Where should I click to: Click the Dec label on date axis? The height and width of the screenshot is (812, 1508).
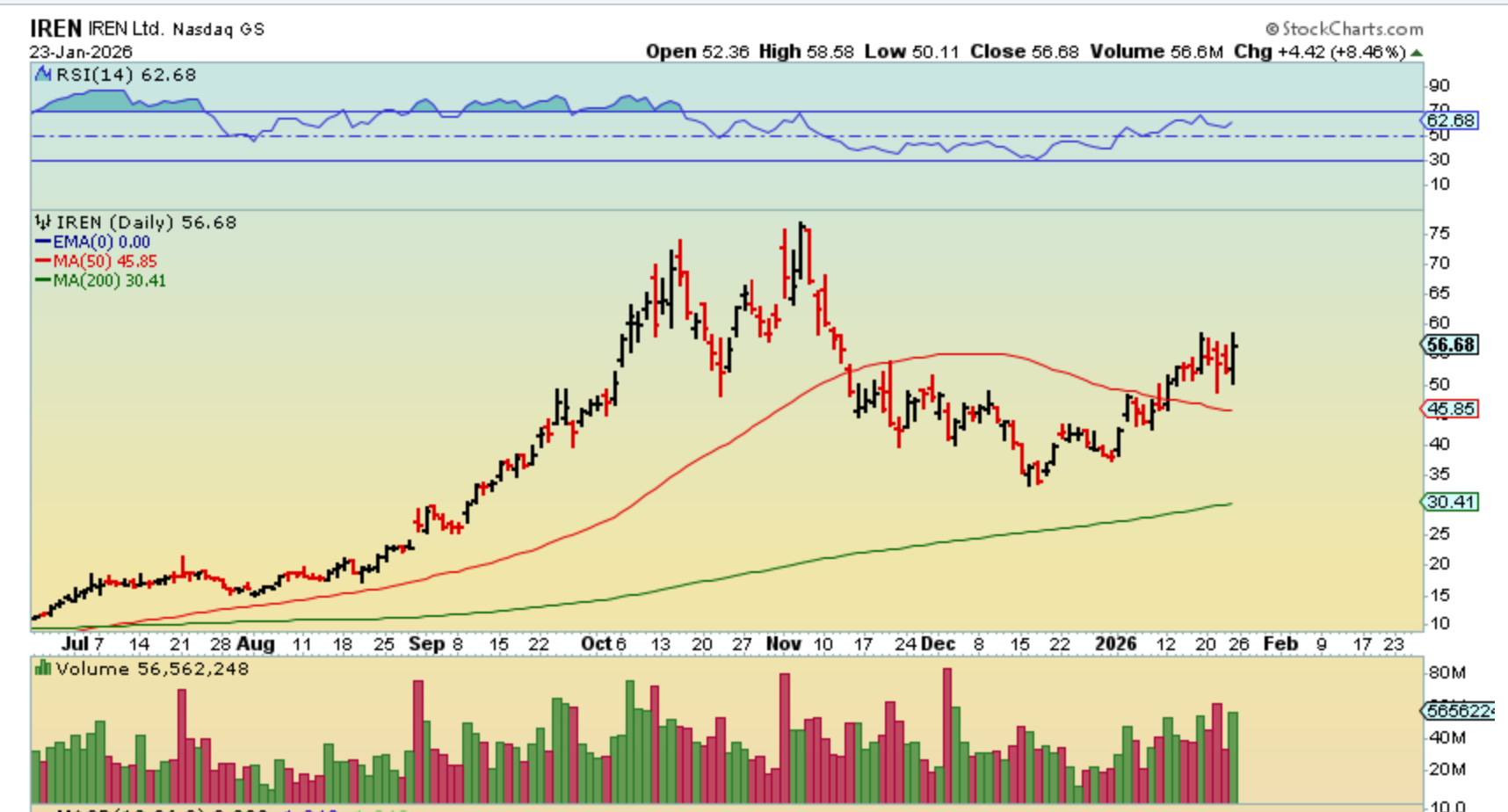[x=938, y=644]
